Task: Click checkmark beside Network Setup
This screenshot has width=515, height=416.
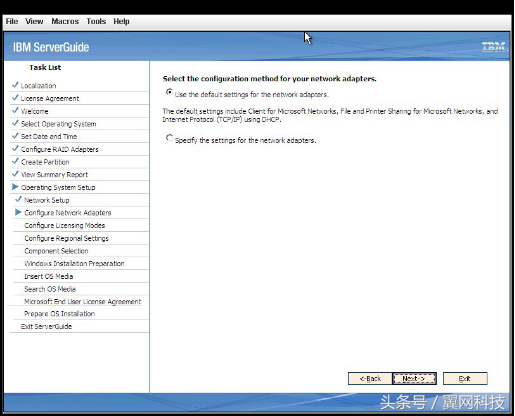Action: pyautogui.click(x=18, y=199)
